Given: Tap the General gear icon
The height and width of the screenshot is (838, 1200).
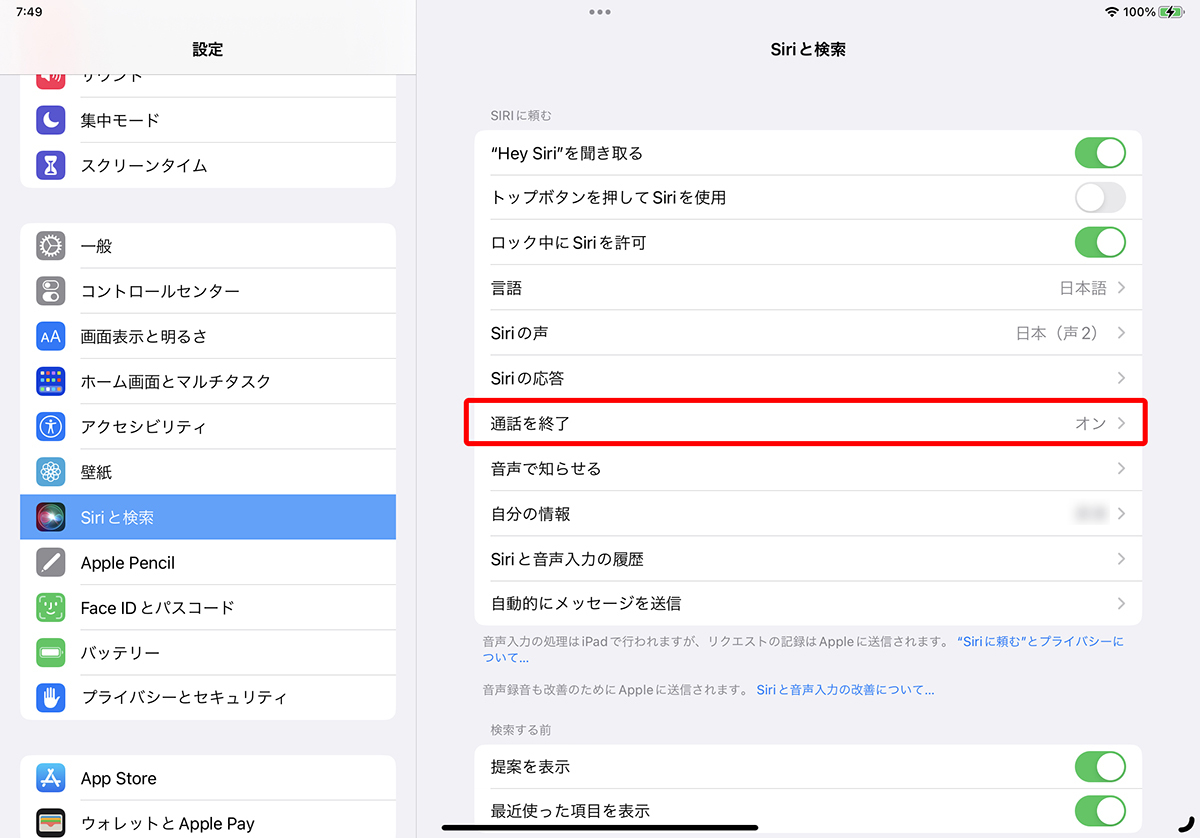Looking at the screenshot, I should 51,246.
